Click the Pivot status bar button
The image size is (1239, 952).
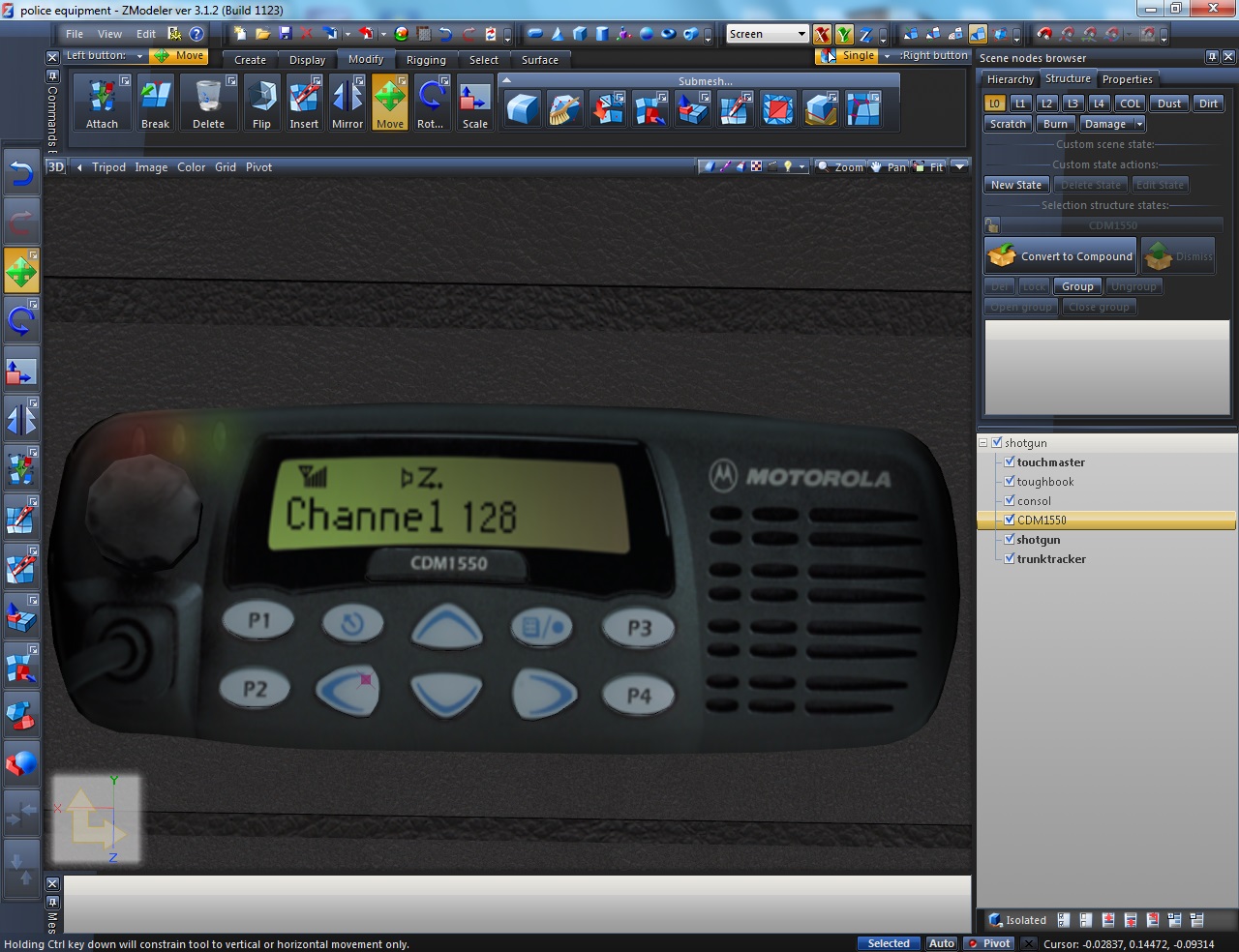(990, 943)
